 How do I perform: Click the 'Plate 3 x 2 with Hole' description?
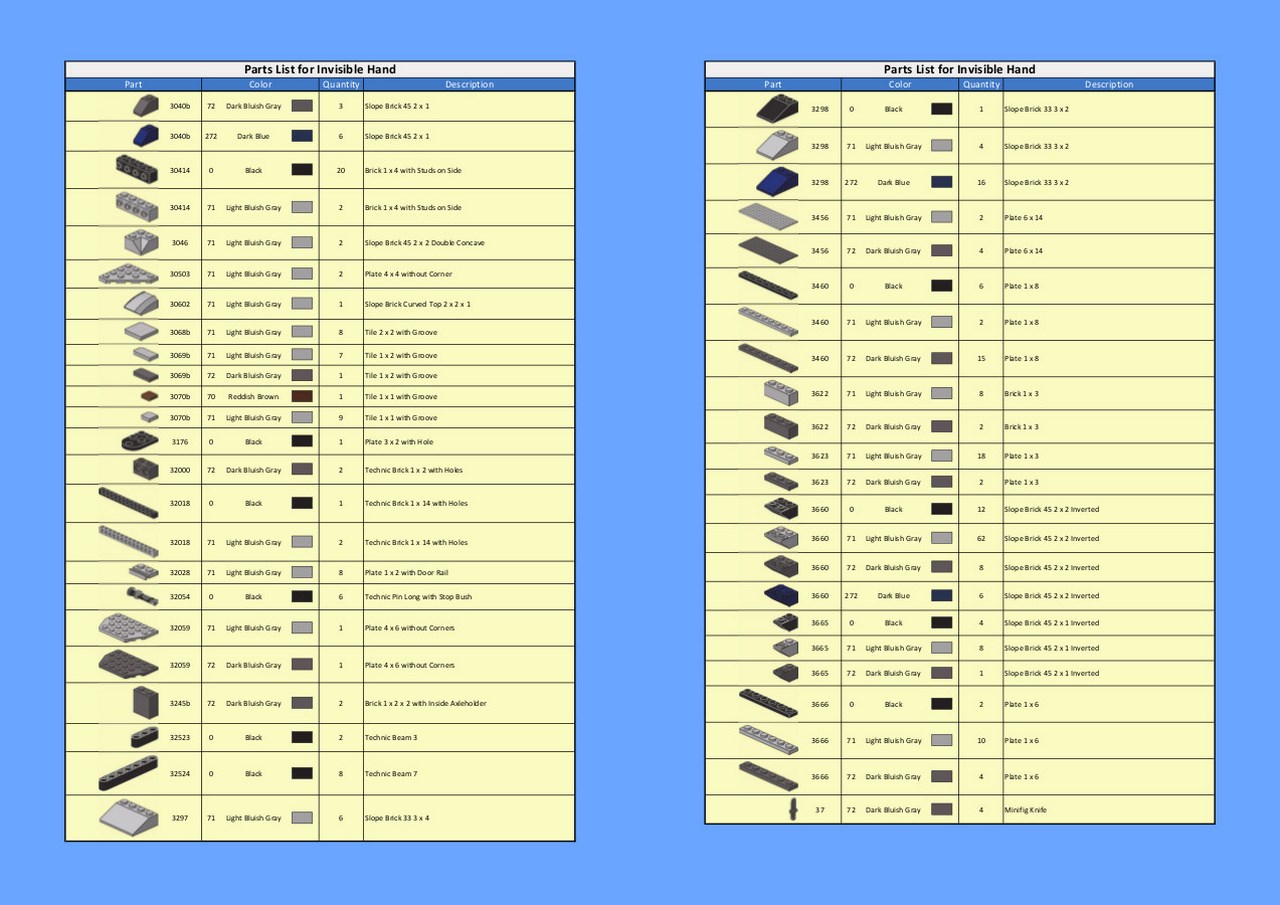coord(398,442)
